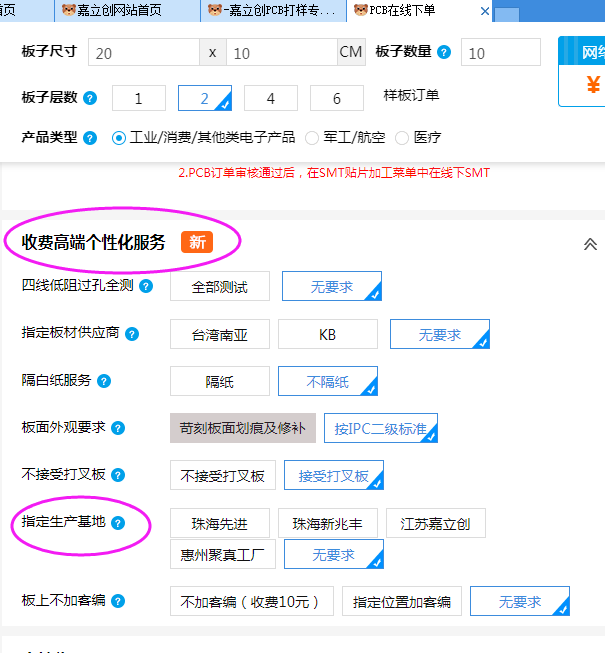
Task: Choose 4 layers for the board
Action: coord(270,98)
